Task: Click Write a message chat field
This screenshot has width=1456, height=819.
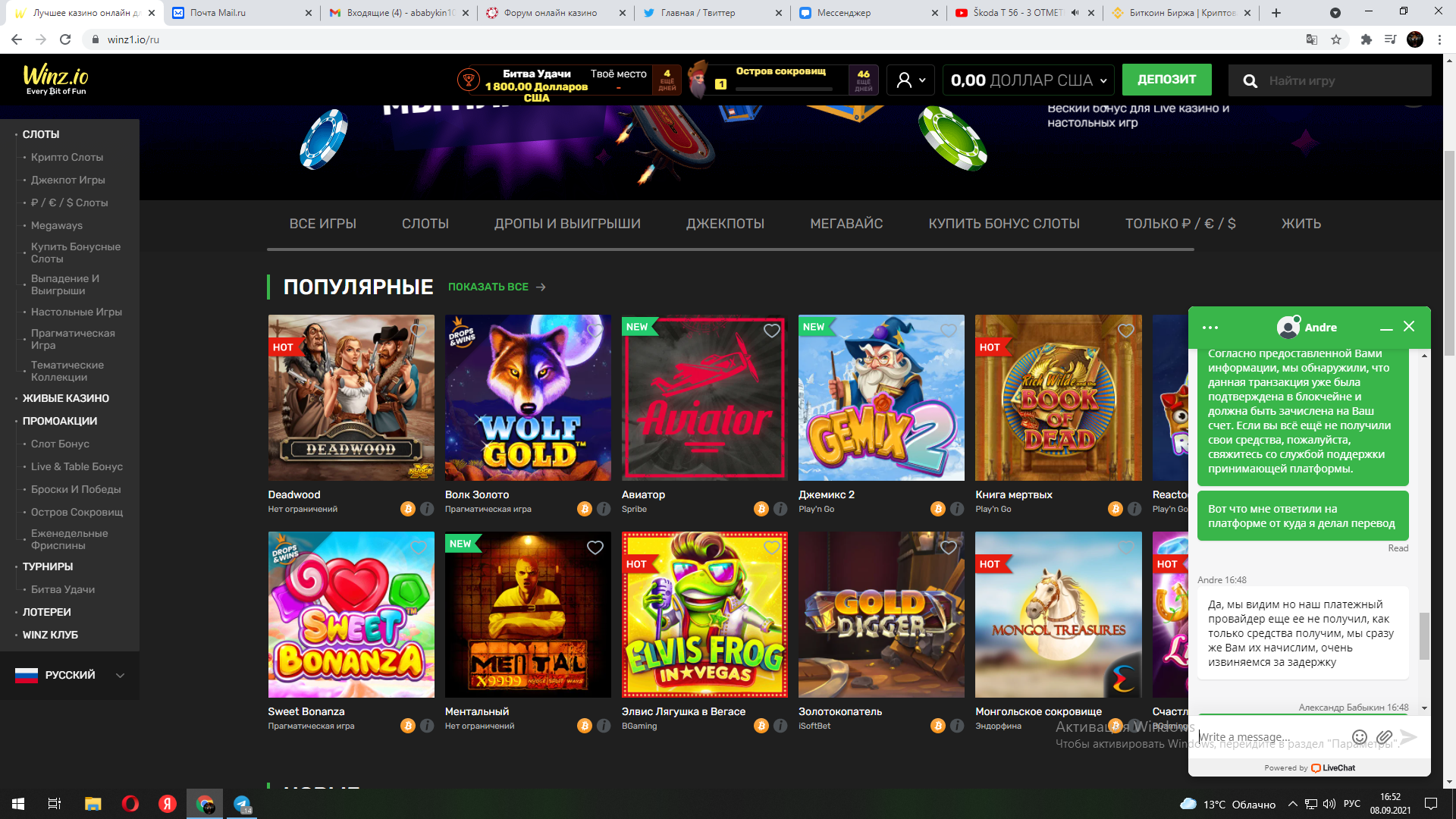Action: (x=1271, y=737)
